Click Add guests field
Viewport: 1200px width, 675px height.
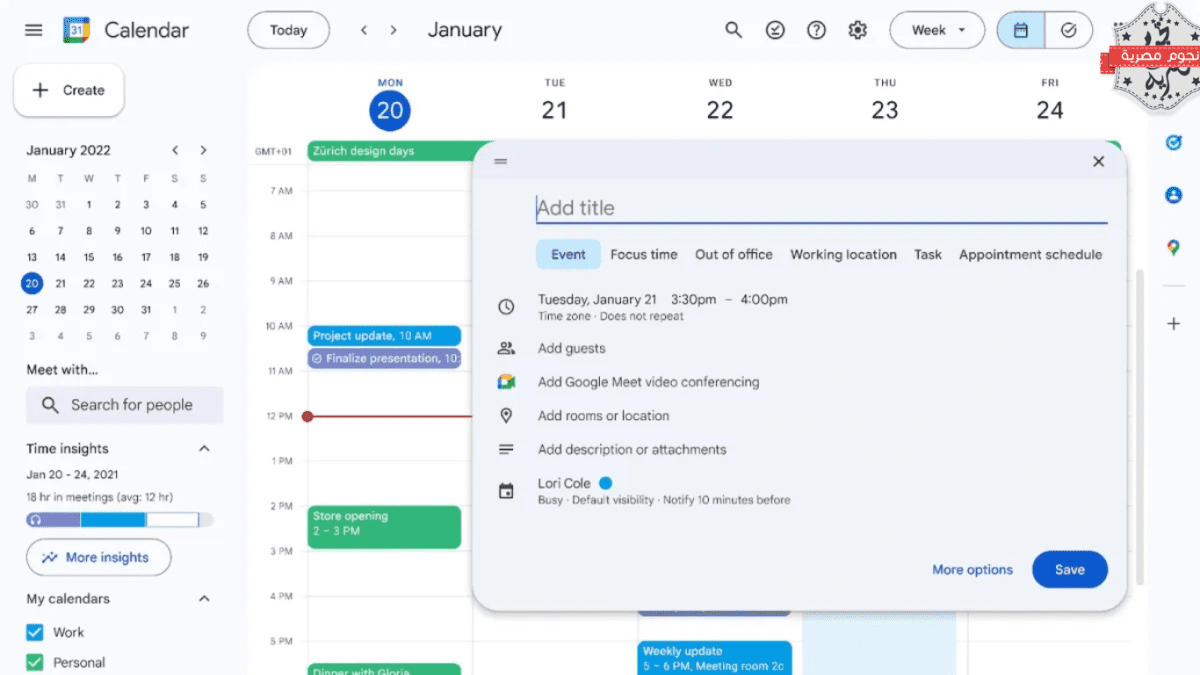click(x=571, y=348)
